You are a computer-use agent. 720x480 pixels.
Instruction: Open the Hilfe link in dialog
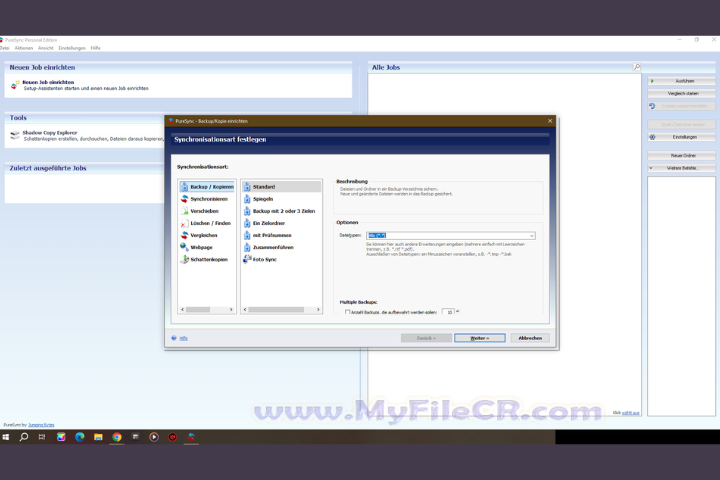click(184, 338)
